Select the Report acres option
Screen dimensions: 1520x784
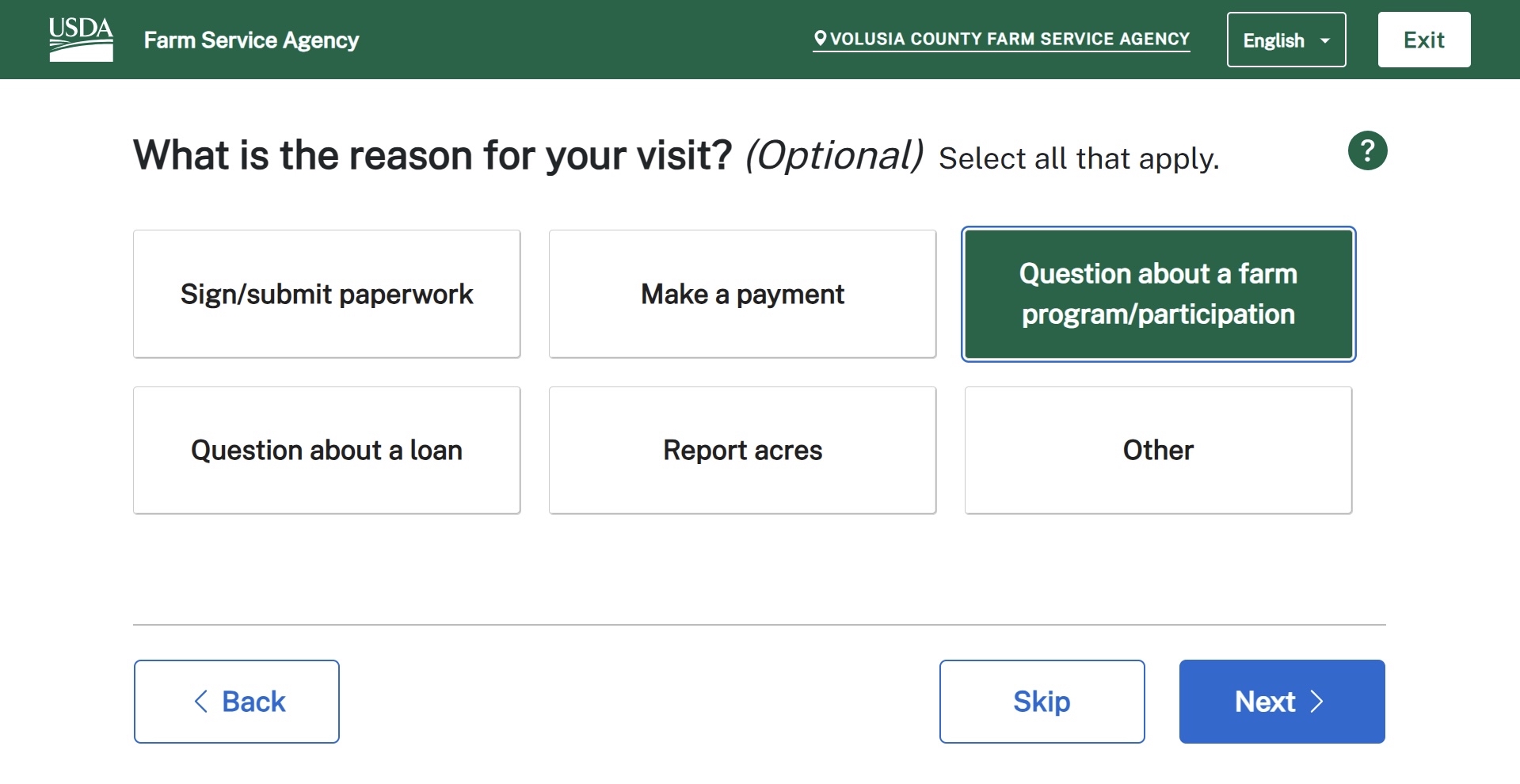pyautogui.click(x=741, y=450)
